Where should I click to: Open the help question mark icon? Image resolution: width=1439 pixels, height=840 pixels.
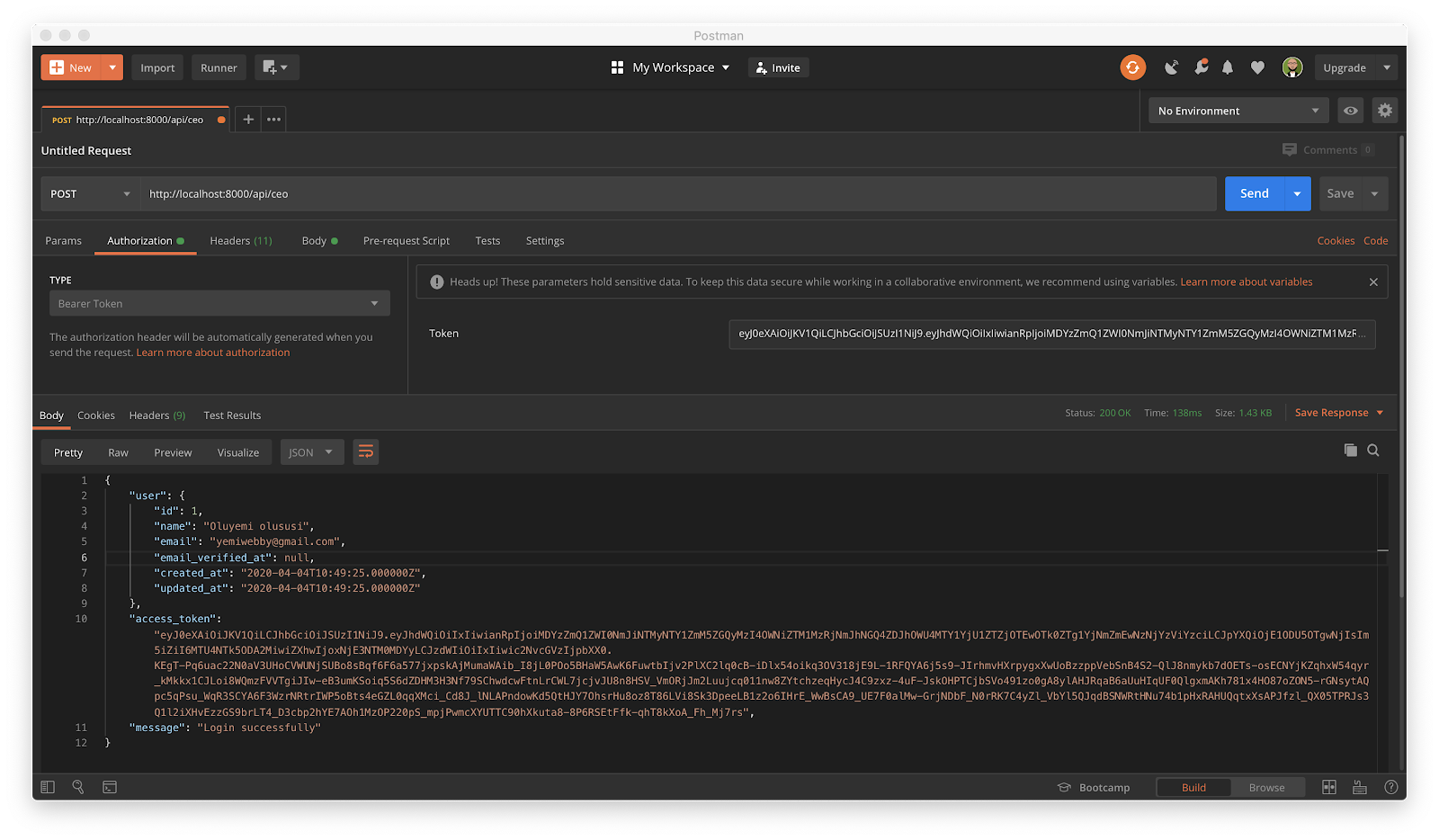[x=1390, y=787]
